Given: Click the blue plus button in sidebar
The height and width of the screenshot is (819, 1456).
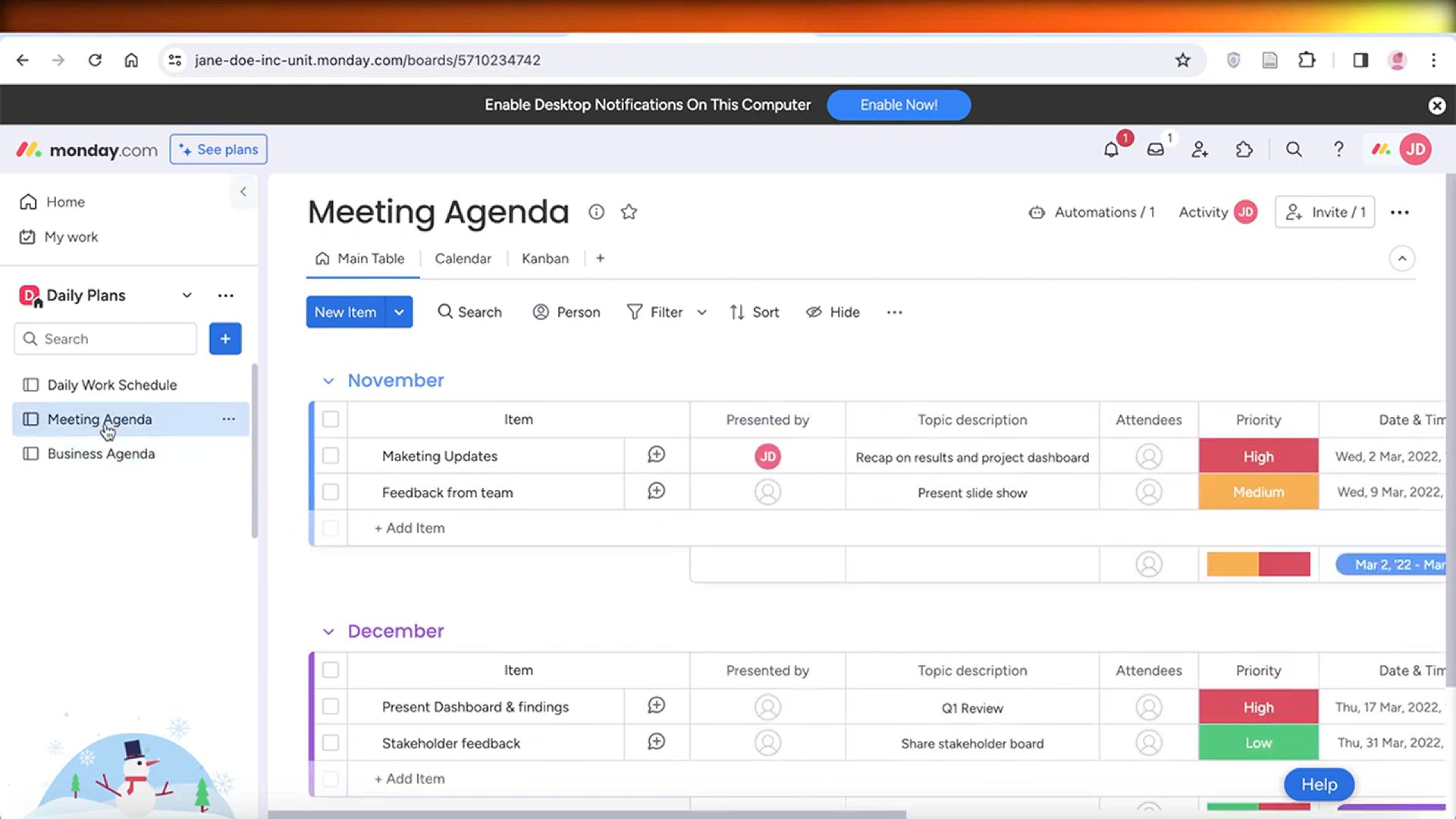Looking at the screenshot, I should (x=225, y=339).
